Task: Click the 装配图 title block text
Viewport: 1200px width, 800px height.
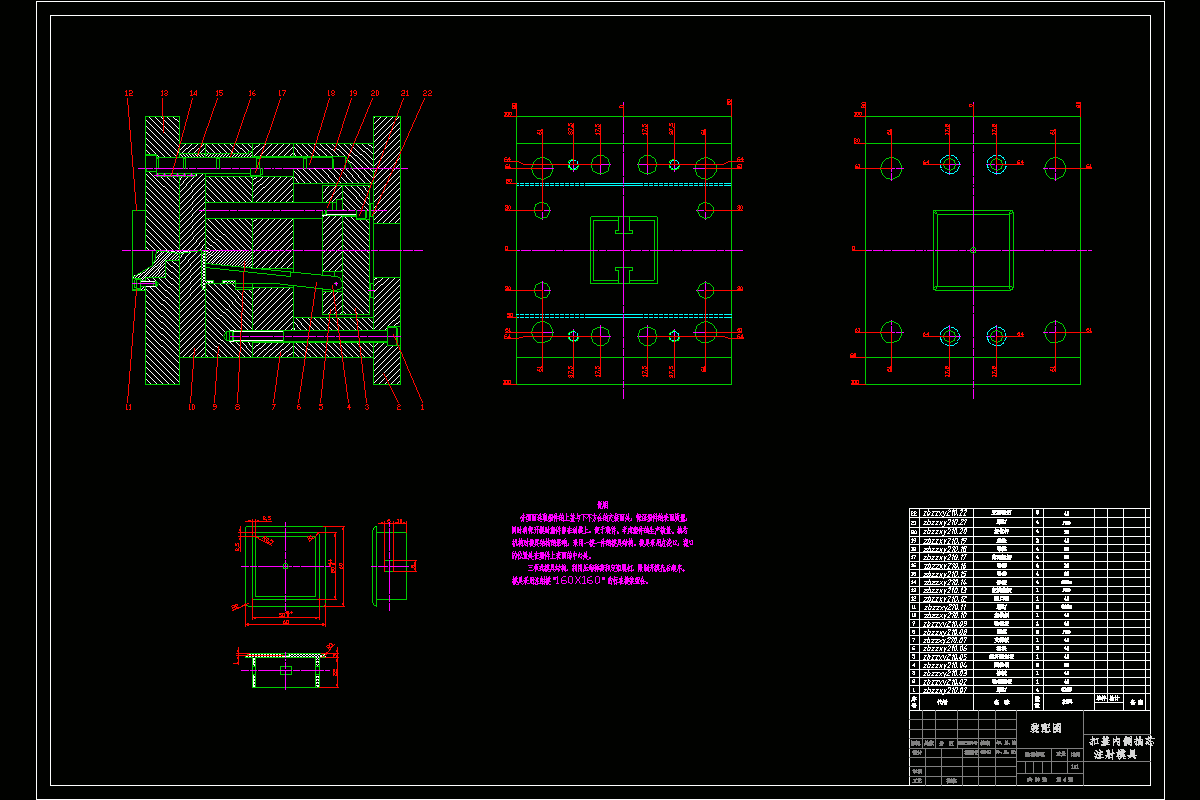Action: (x=1044, y=728)
